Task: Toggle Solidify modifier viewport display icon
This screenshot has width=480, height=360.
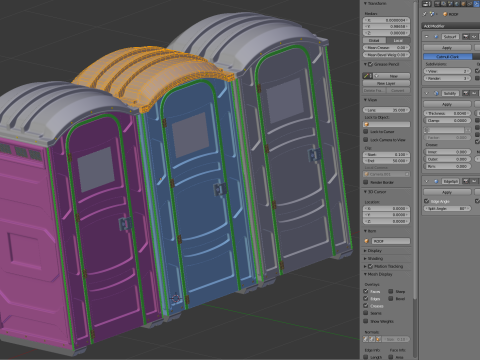Action: [474, 93]
